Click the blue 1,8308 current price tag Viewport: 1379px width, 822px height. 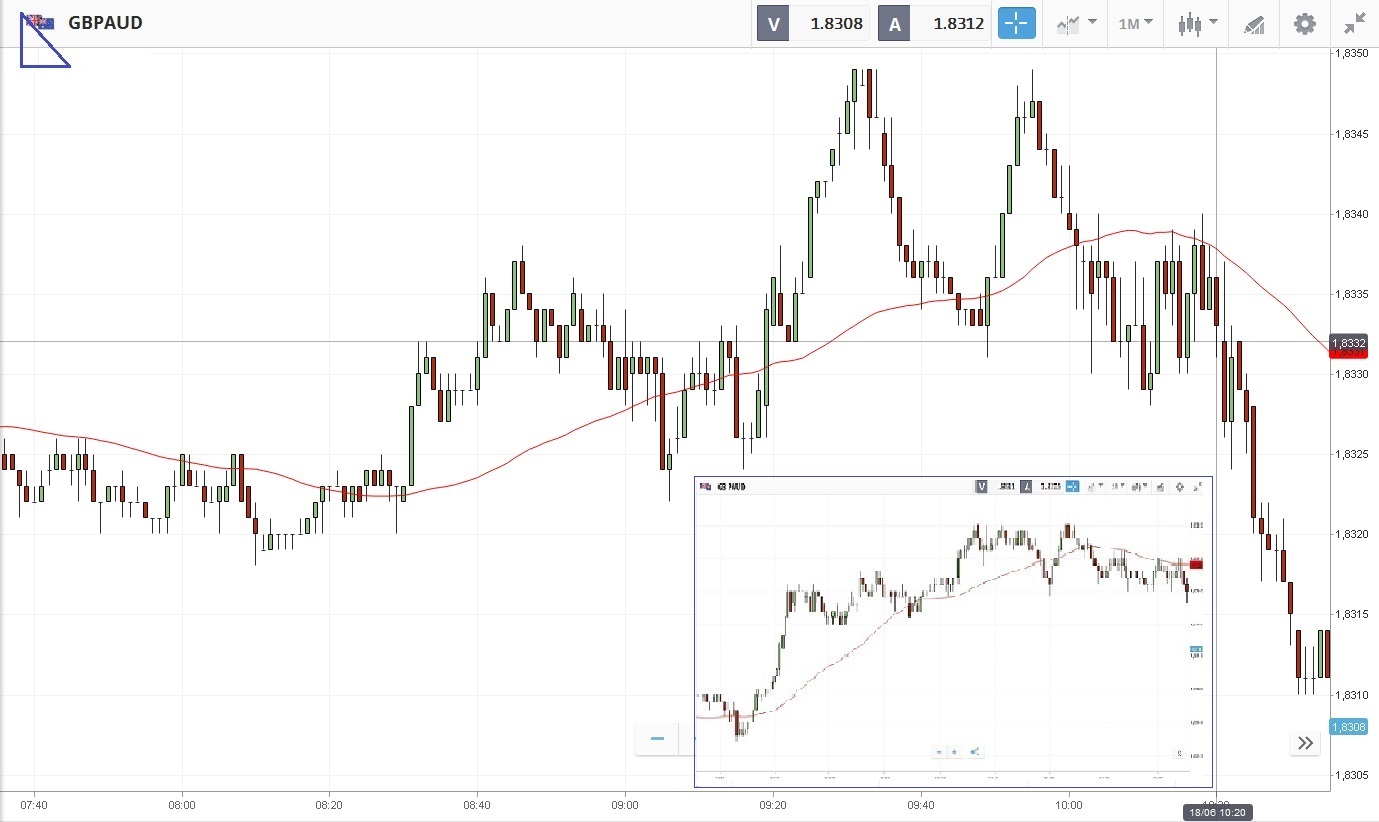(1353, 727)
